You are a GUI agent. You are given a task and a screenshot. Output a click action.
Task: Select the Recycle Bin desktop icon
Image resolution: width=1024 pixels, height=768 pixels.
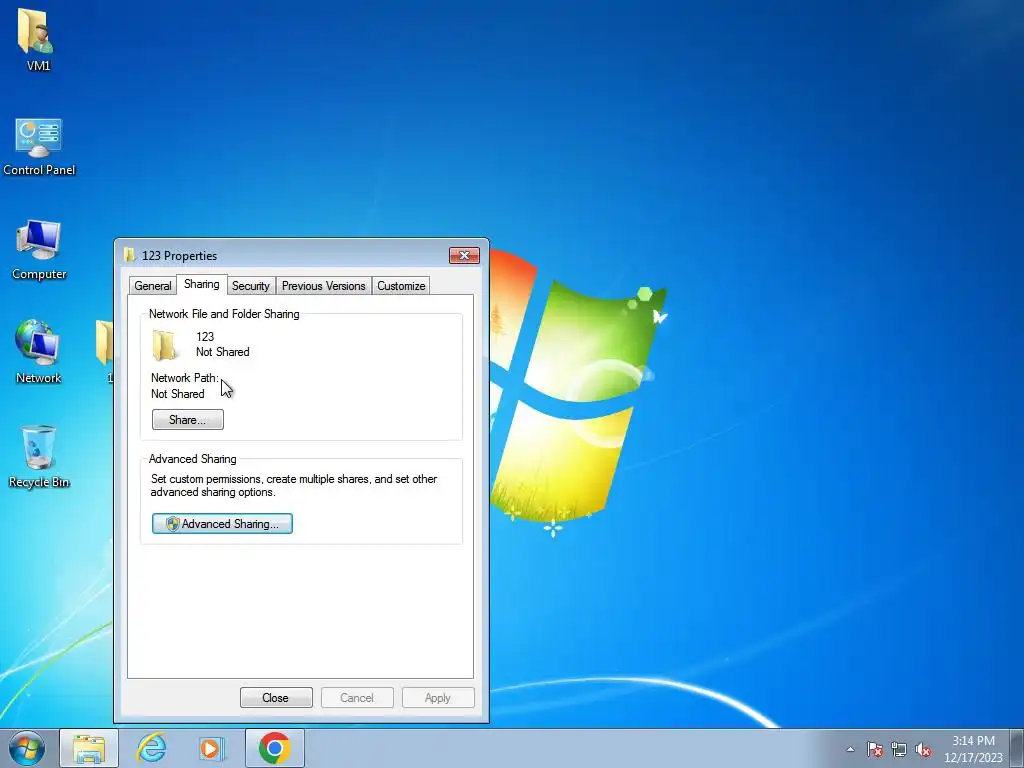pos(39,456)
